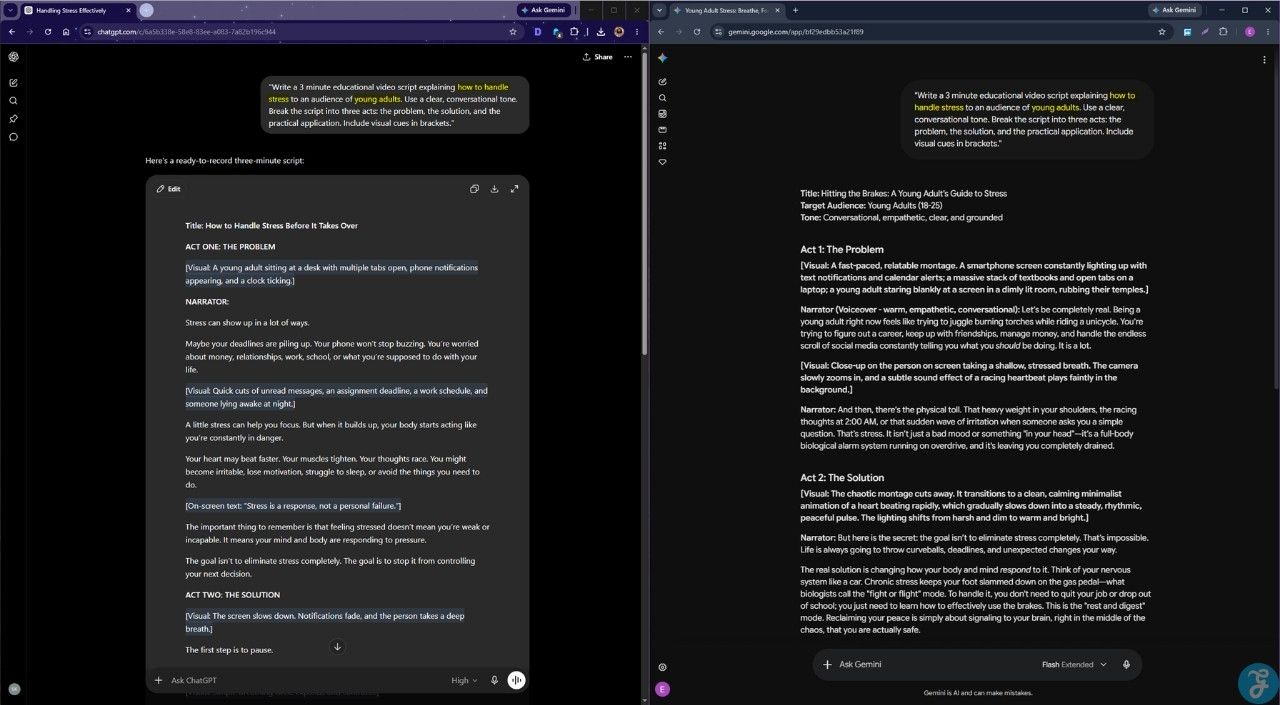Bookmark the Gemini page with star
Viewport: 1280px width, 705px height.
[x=1162, y=32]
